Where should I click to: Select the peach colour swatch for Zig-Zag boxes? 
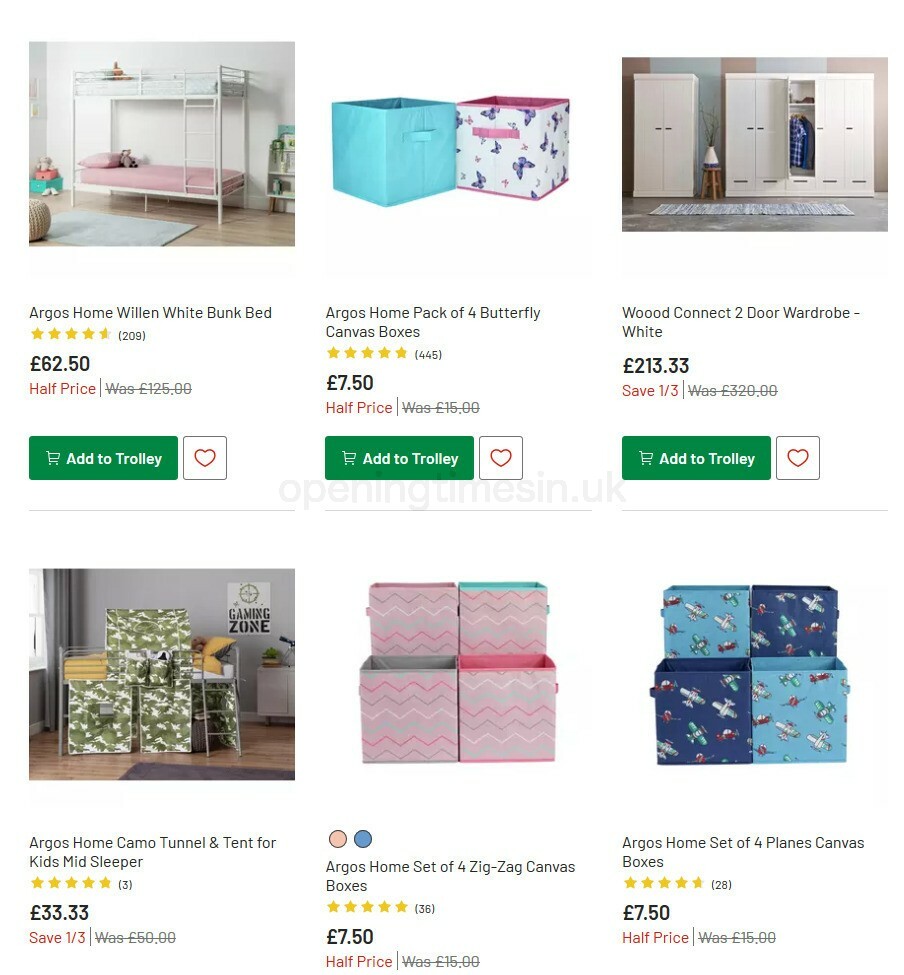[338, 838]
